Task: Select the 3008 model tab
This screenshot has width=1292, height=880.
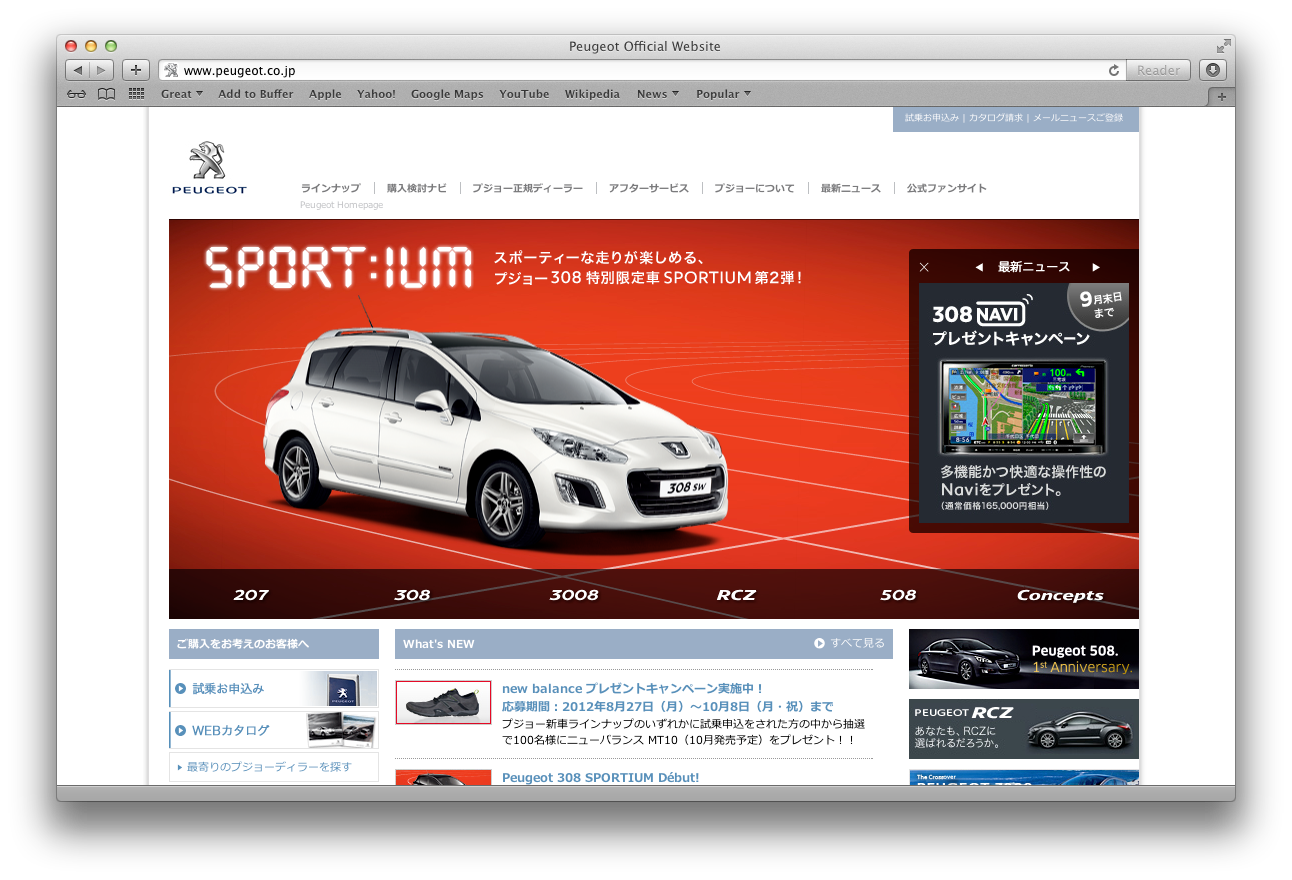Action: [x=574, y=595]
